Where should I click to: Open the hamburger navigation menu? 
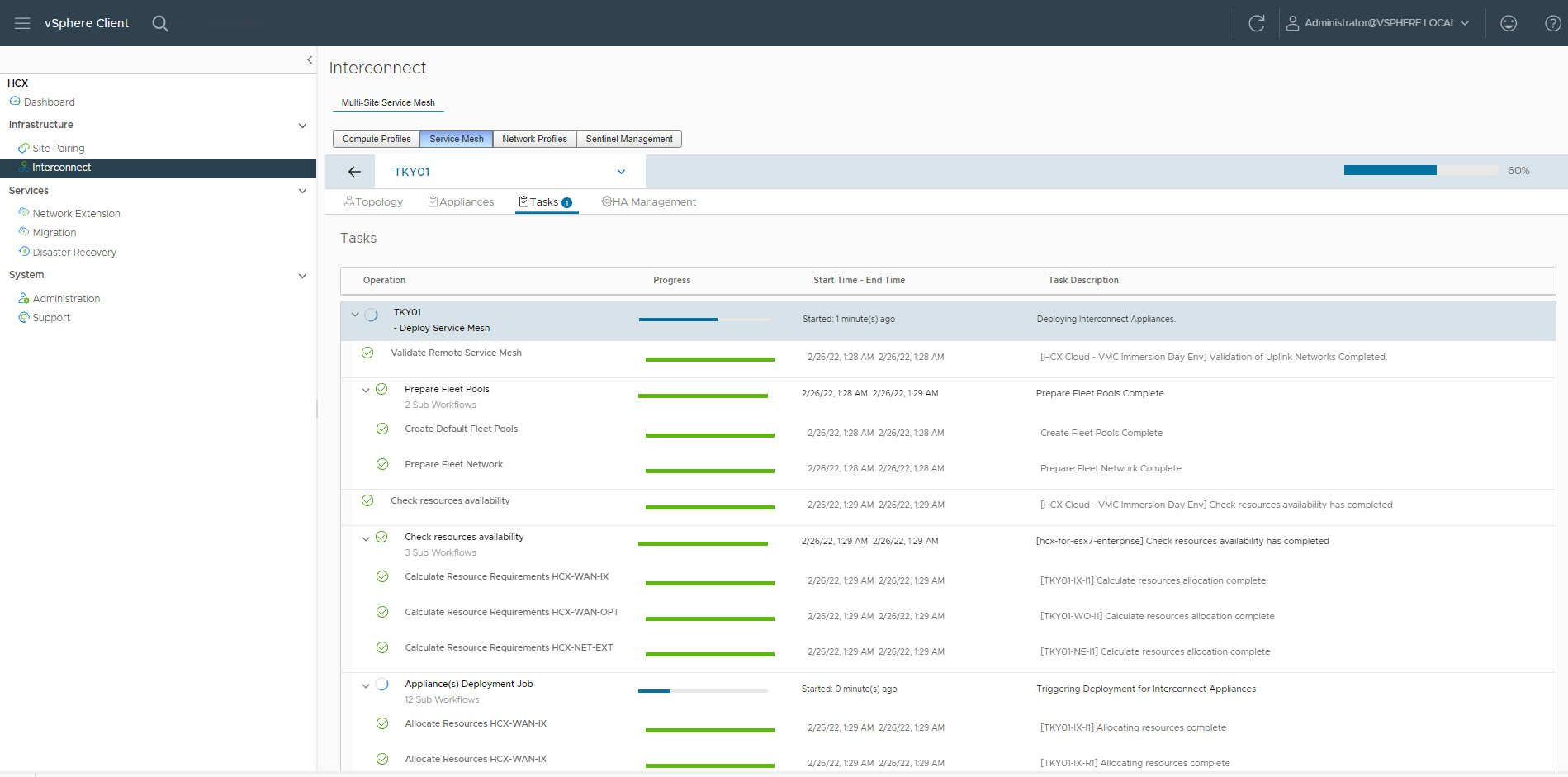22,23
